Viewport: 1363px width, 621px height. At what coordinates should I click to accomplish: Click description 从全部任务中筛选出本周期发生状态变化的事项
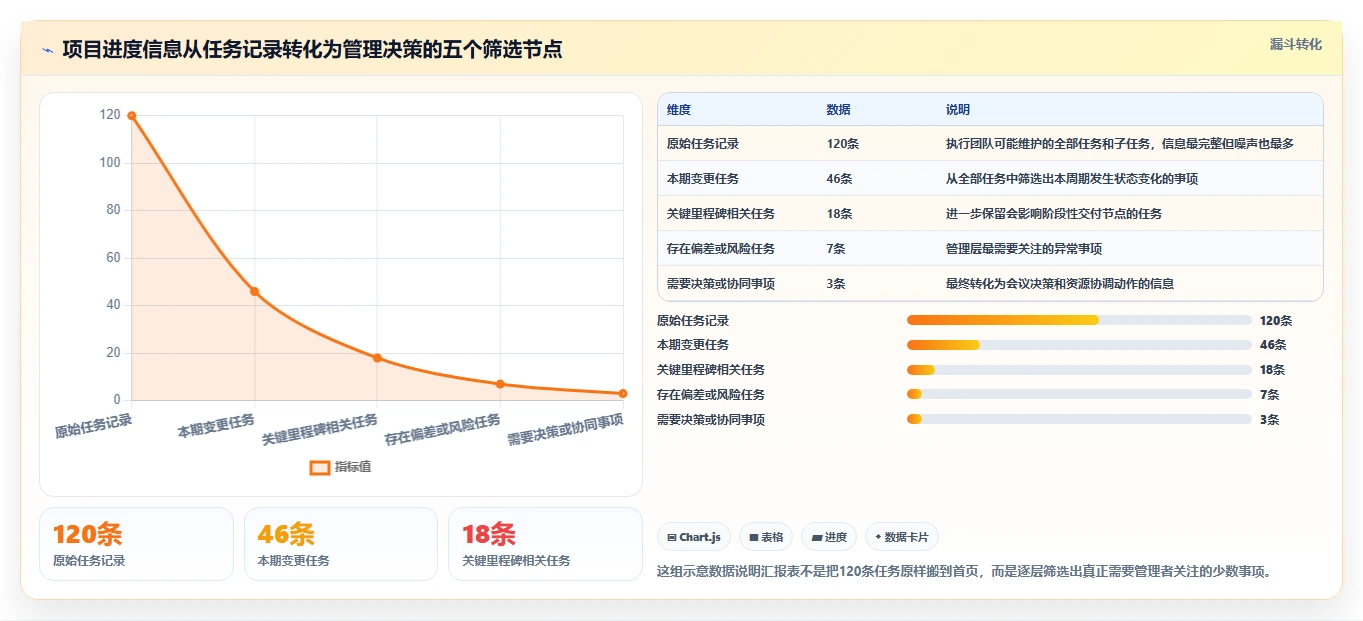tap(1072, 179)
